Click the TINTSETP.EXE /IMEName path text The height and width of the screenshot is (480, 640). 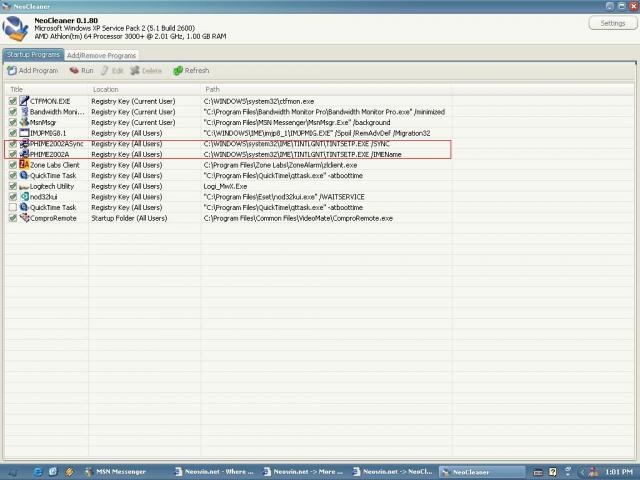click(x=302, y=154)
